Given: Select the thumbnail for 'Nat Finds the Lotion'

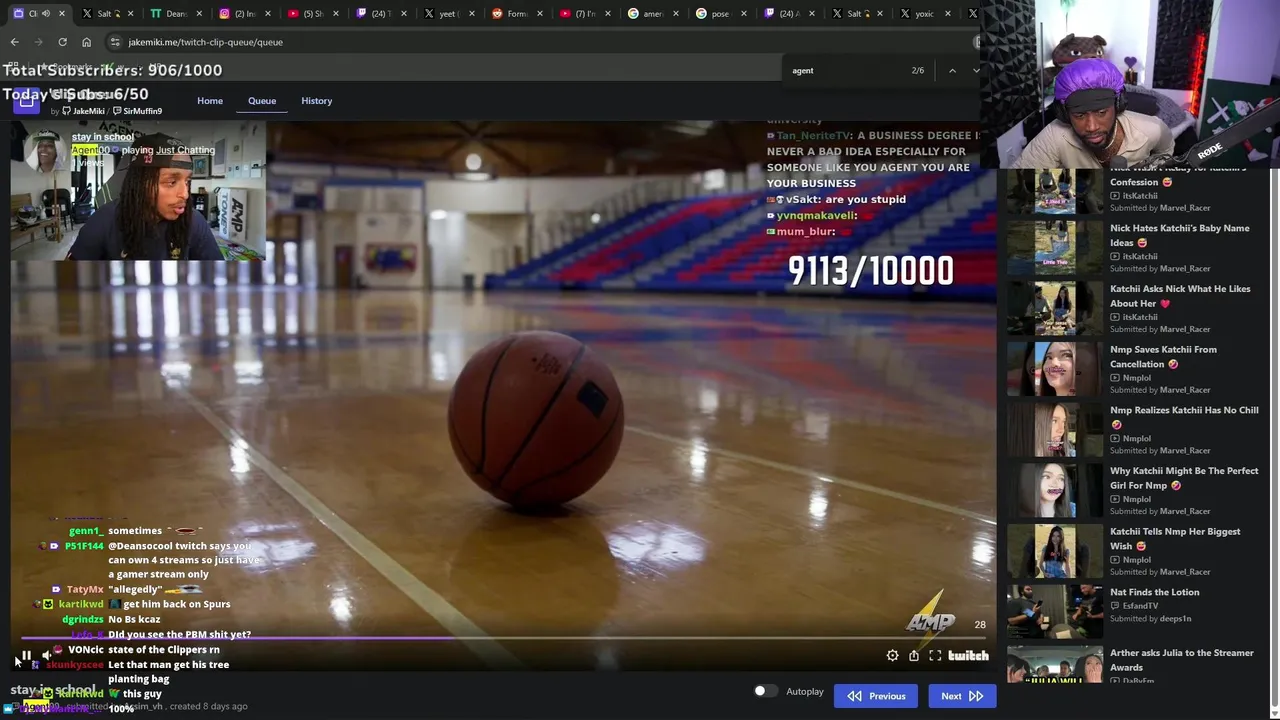Looking at the screenshot, I should click(1055, 612).
